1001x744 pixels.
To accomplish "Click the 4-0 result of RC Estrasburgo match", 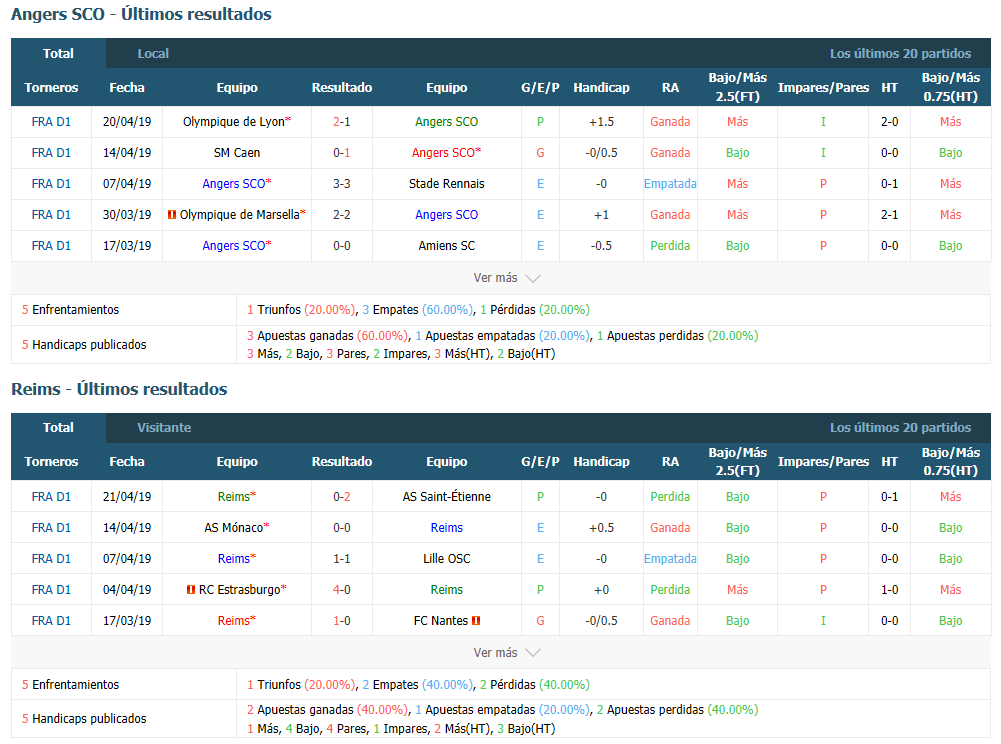I will click(342, 589).
